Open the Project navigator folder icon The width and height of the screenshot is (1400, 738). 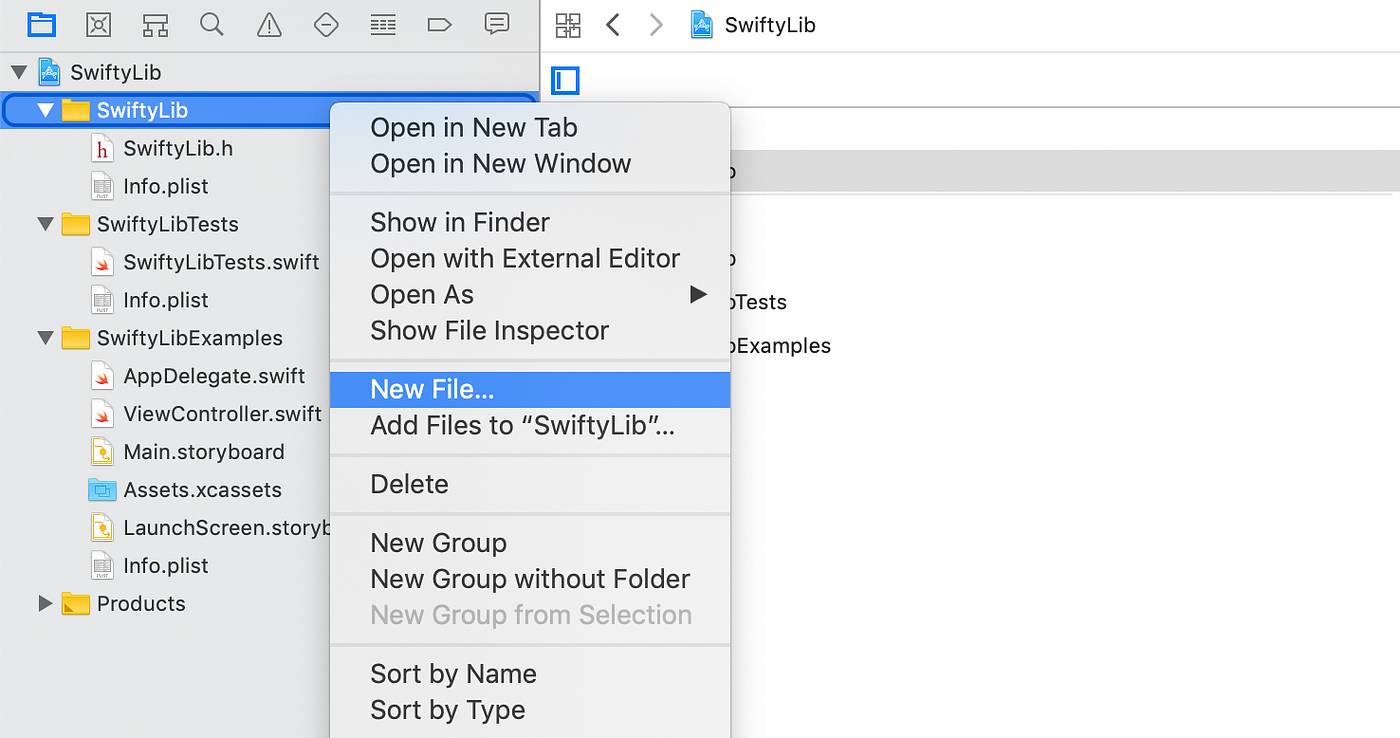pos(41,24)
